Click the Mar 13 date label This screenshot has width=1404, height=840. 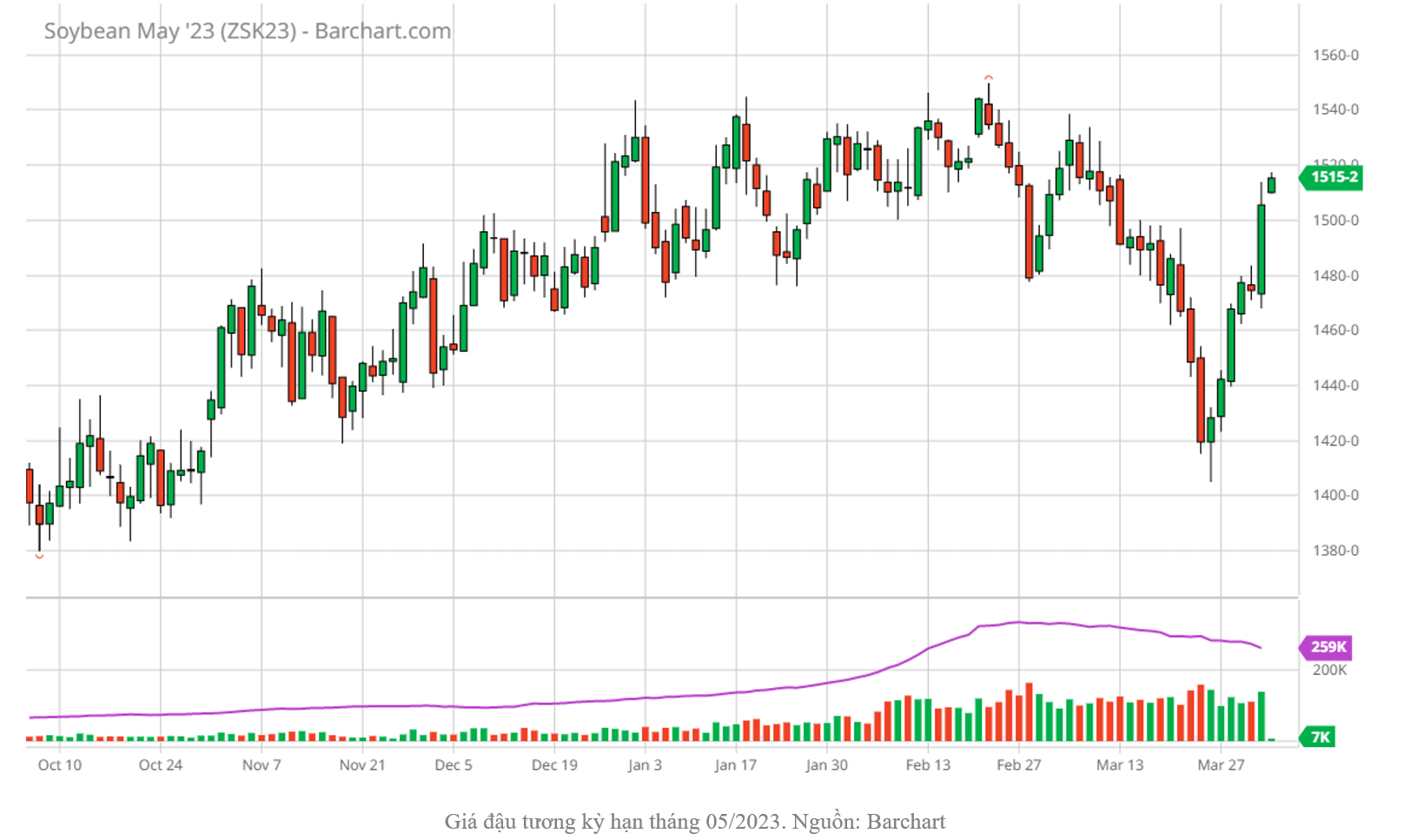click(1120, 765)
